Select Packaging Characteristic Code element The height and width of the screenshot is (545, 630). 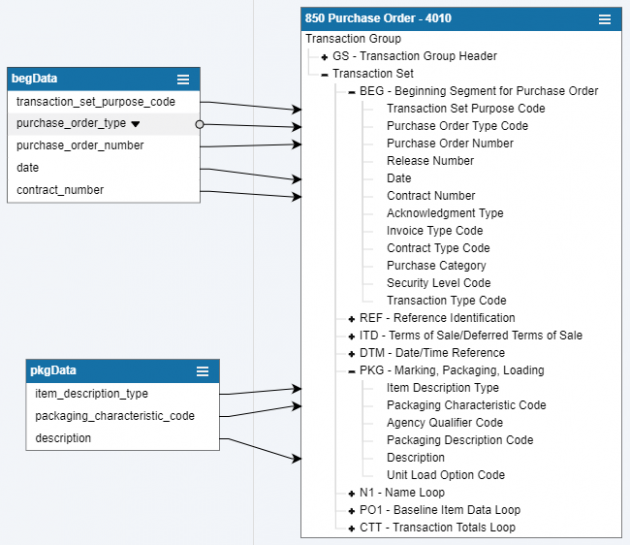coord(466,405)
